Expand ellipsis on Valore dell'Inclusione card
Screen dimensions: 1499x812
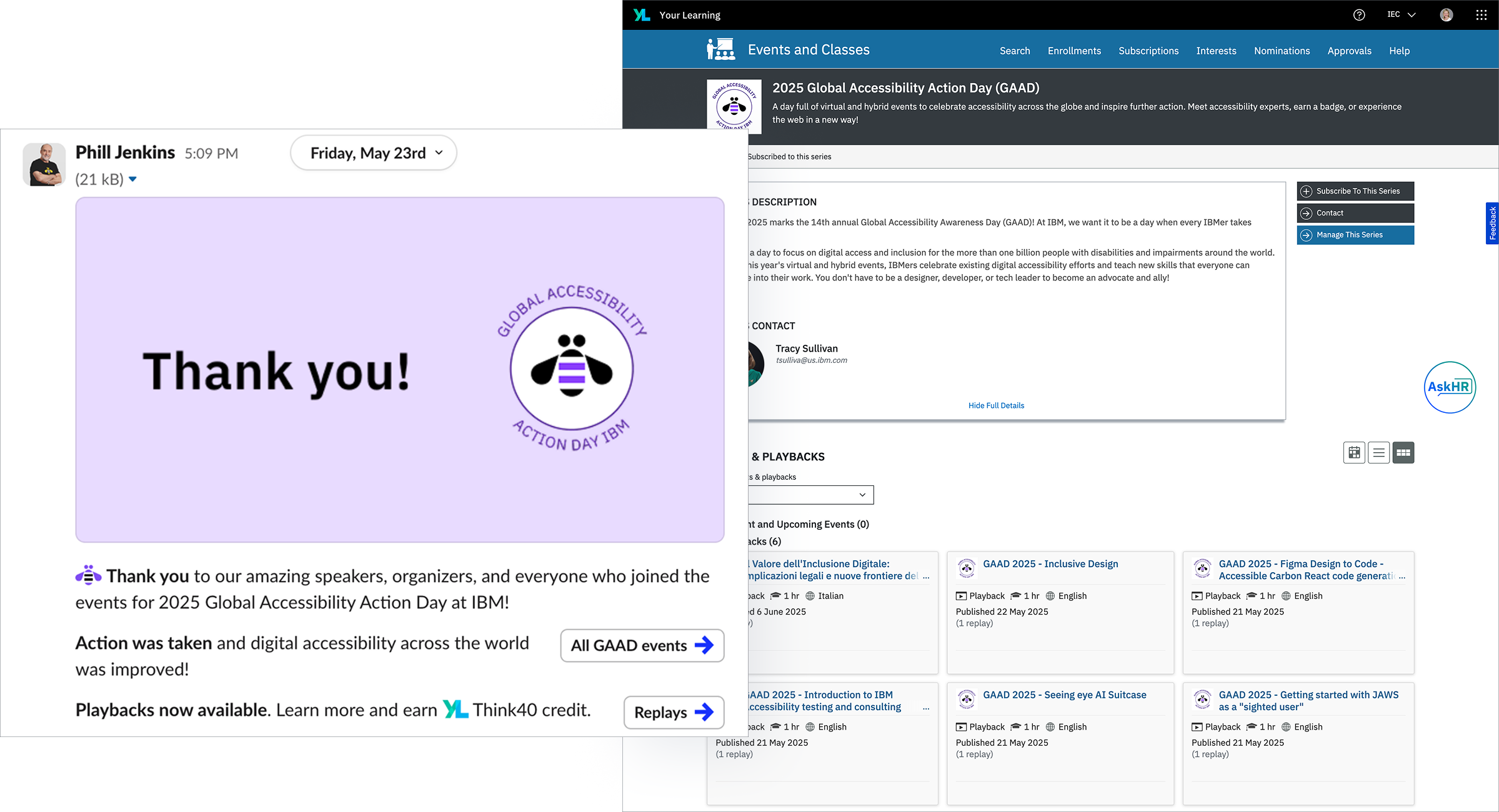926,577
